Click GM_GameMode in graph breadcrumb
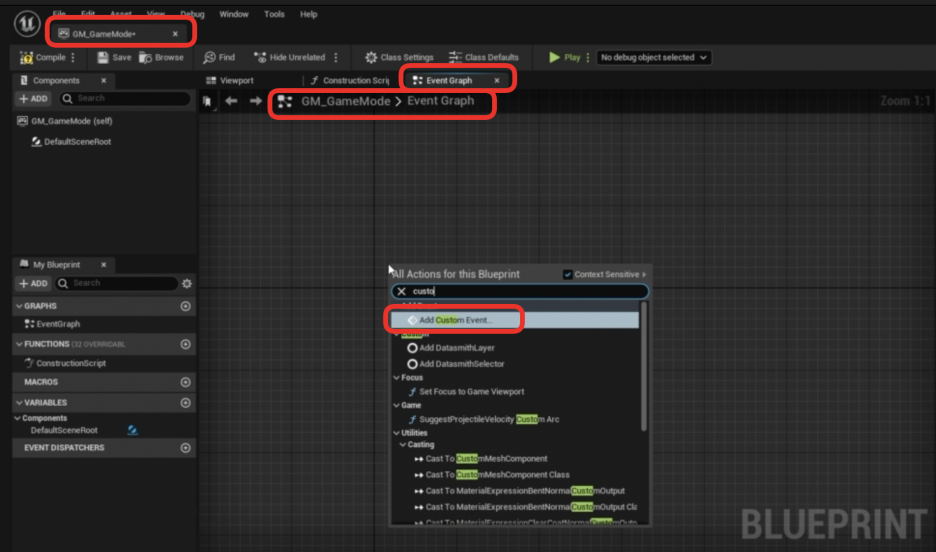 coord(345,101)
